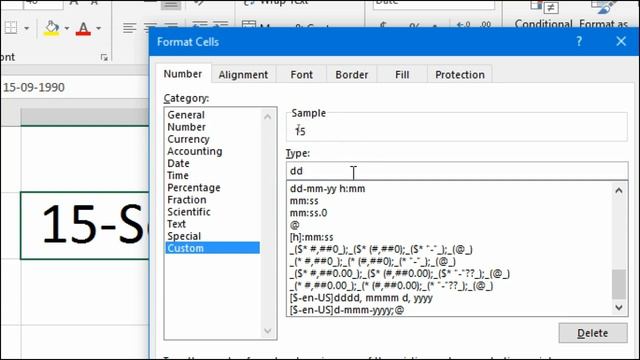This screenshot has height=360, width=640.
Task: Click the Type list scrollbar thumb
Action: [619, 284]
